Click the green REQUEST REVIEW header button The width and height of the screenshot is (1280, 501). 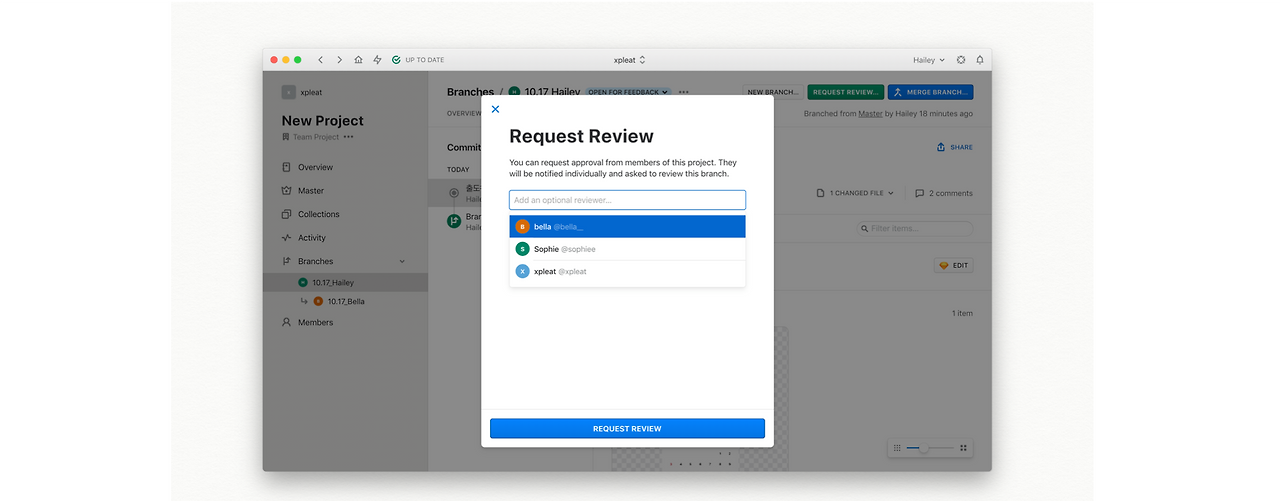tap(846, 92)
